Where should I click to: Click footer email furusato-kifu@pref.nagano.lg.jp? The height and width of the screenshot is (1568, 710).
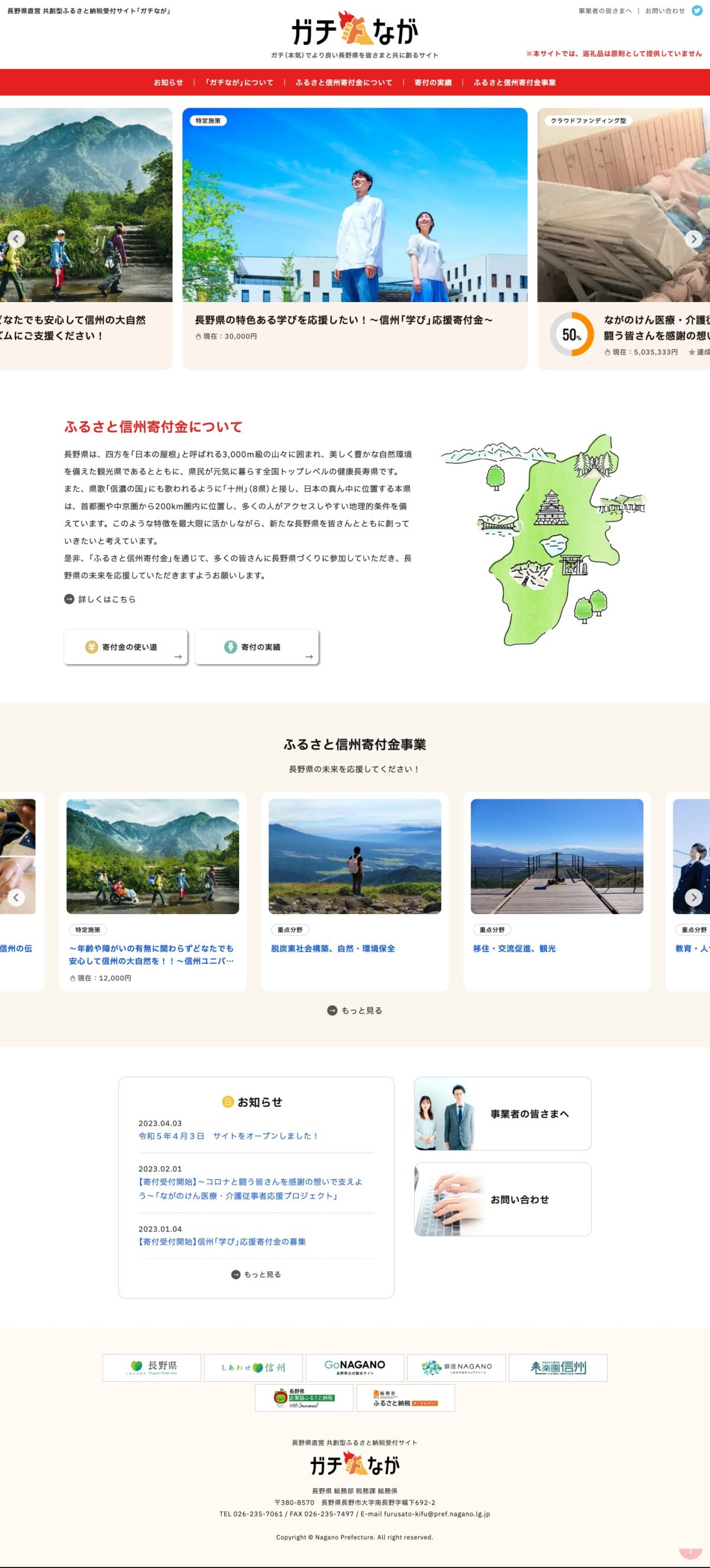pos(437,1514)
